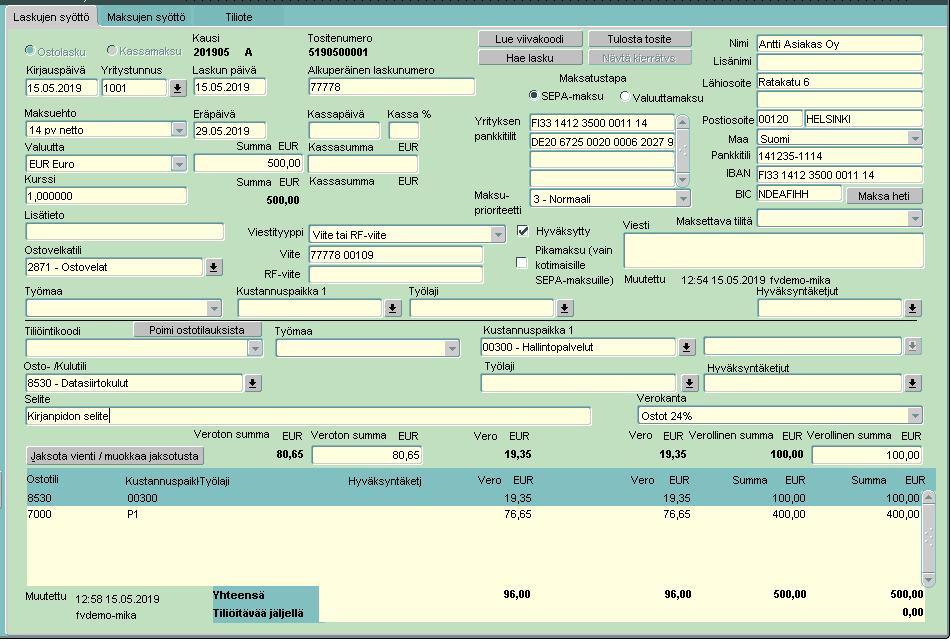This screenshot has height=641, width=951.
Task: Select the 8530 row in the posting table
Action: pos(473,498)
